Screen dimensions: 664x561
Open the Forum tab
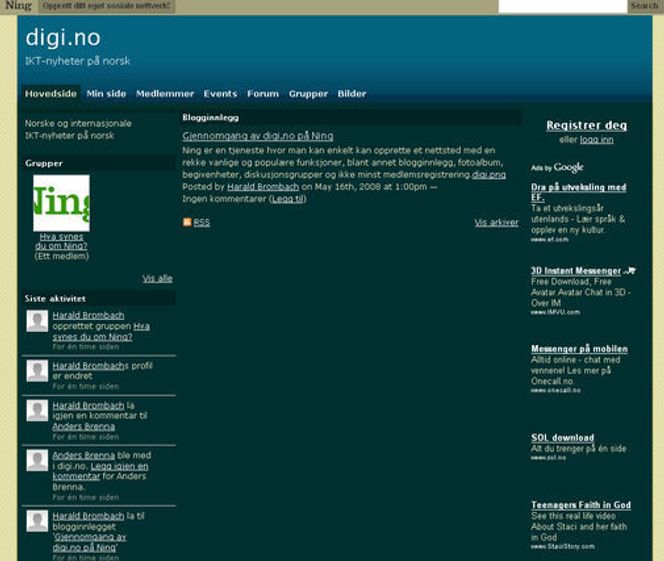[263, 94]
